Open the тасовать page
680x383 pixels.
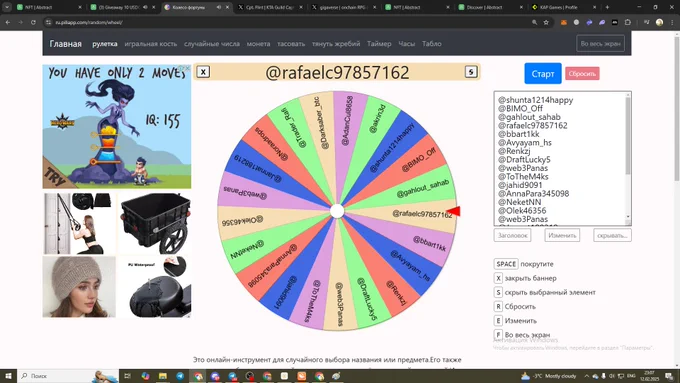coord(291,44)
